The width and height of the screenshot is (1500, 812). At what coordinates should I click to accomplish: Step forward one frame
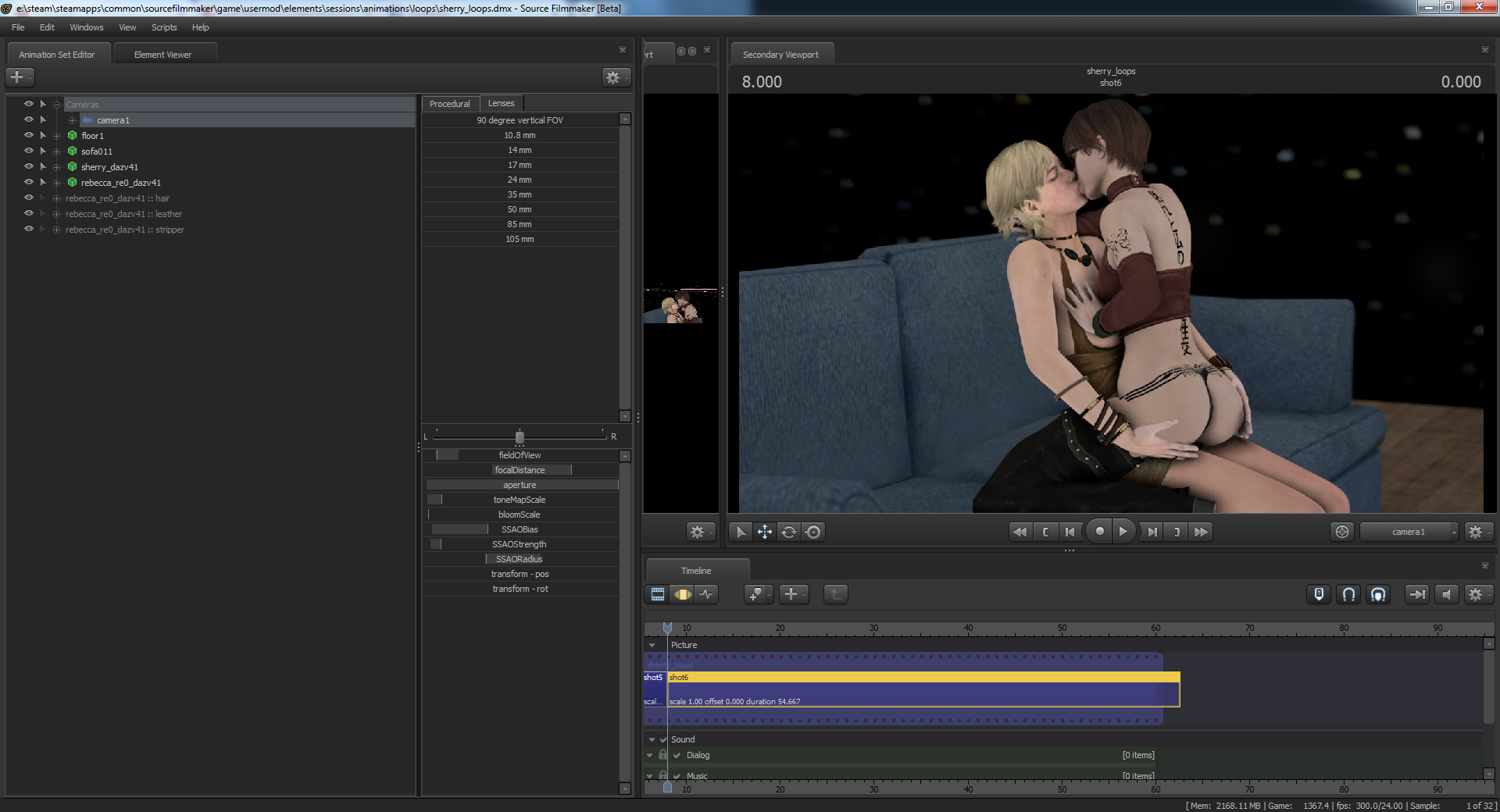coord(1152,532)
